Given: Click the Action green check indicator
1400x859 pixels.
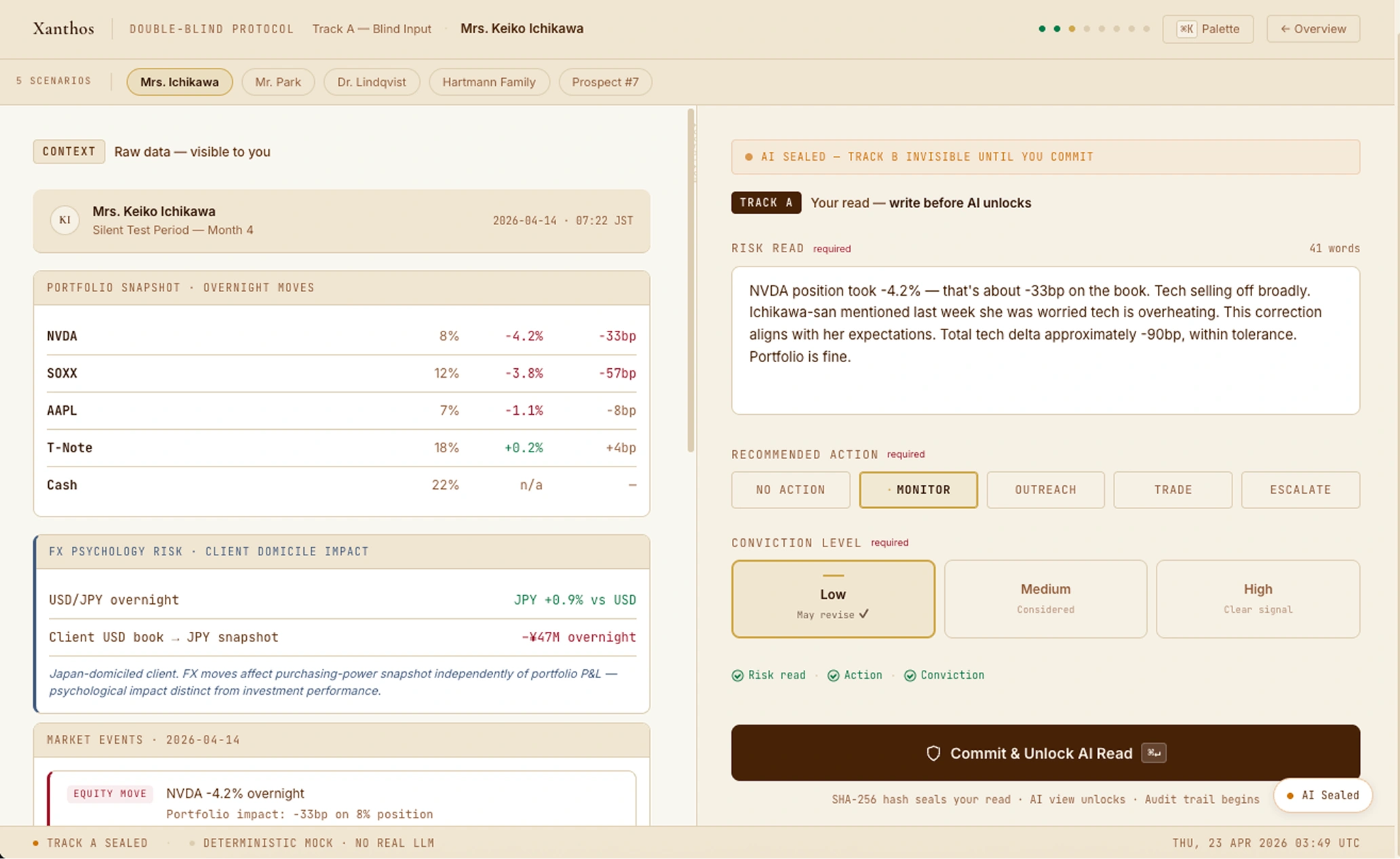Looking at the screenshot, I should (834, 675).
